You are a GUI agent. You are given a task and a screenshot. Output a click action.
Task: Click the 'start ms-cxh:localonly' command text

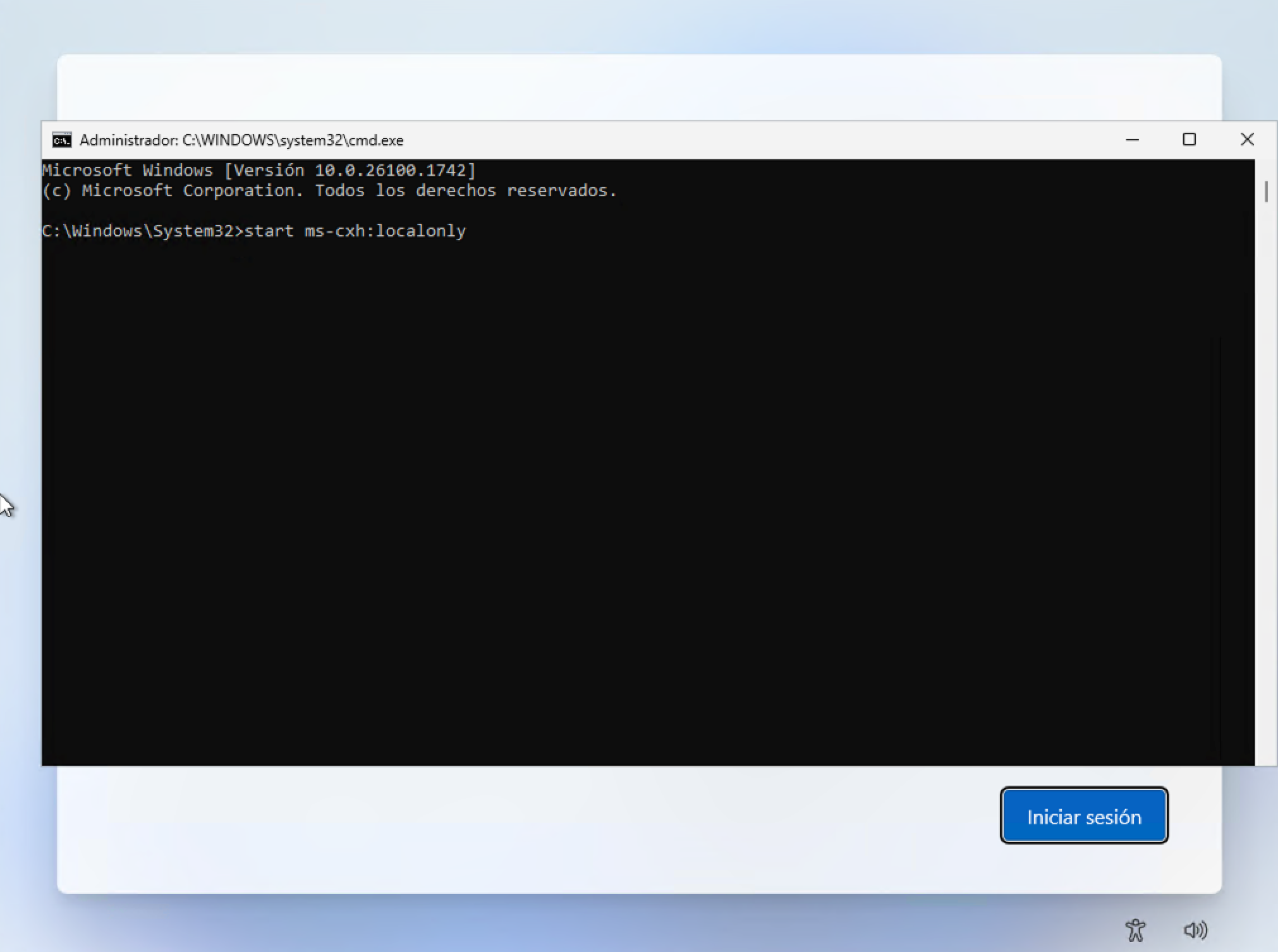coord(355,231)
